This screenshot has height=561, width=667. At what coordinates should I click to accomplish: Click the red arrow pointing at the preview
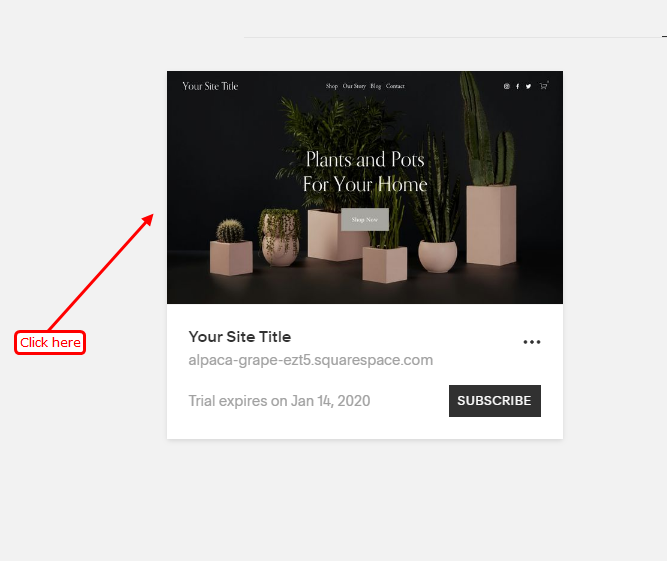(x=101, y=272)
